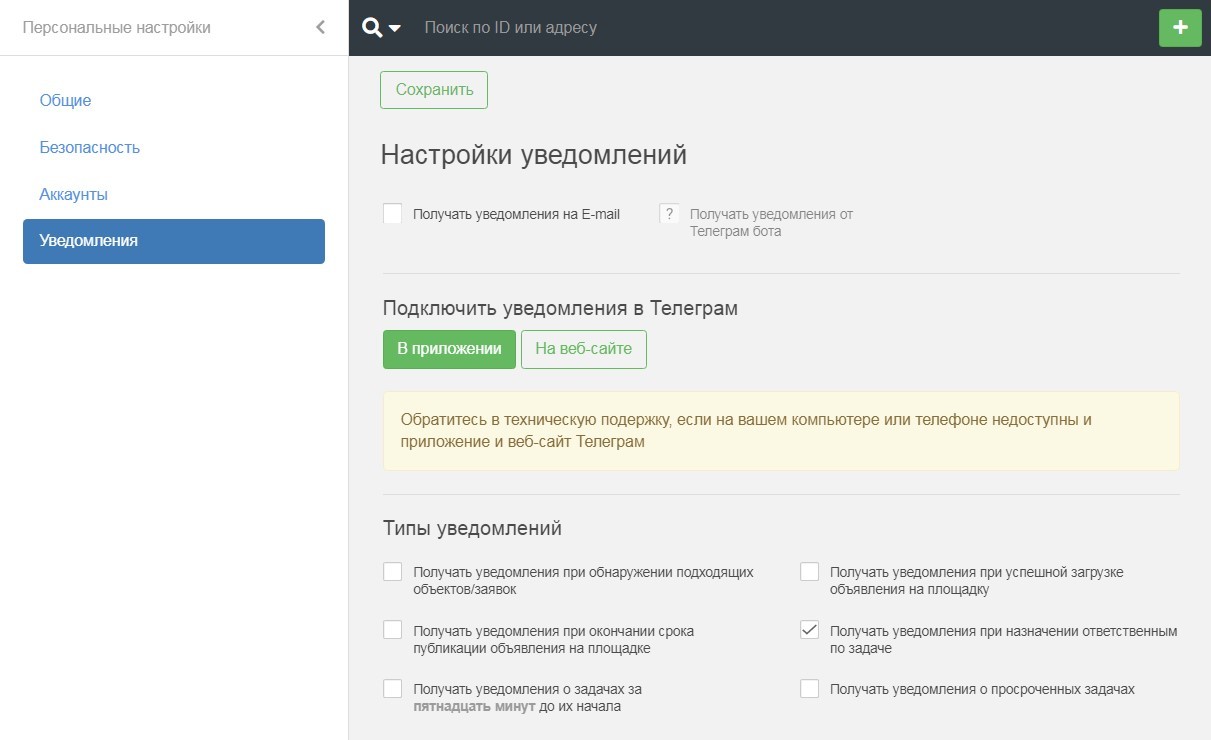Screen dimensions: 1211x740
Task: Check уведомления о просроченных задачах
Action: tap(809, 688)
